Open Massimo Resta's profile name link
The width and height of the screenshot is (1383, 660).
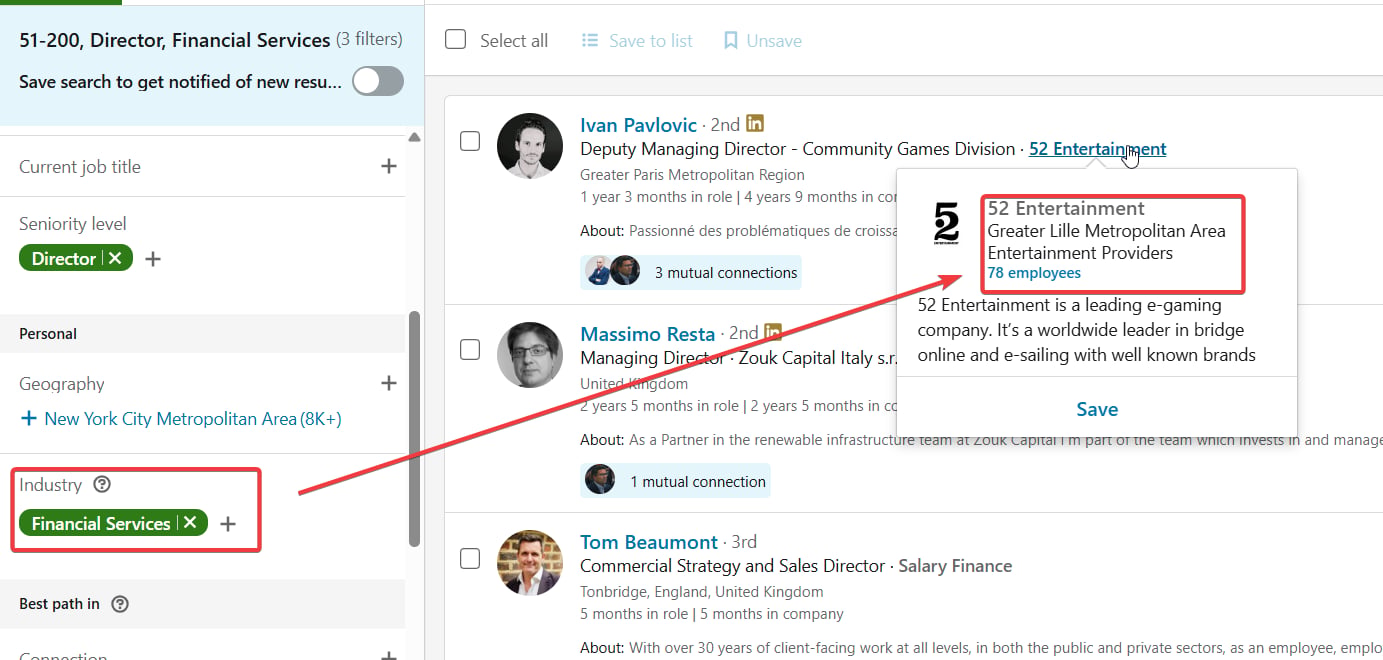pyautogui.click(x=647, y=334)
